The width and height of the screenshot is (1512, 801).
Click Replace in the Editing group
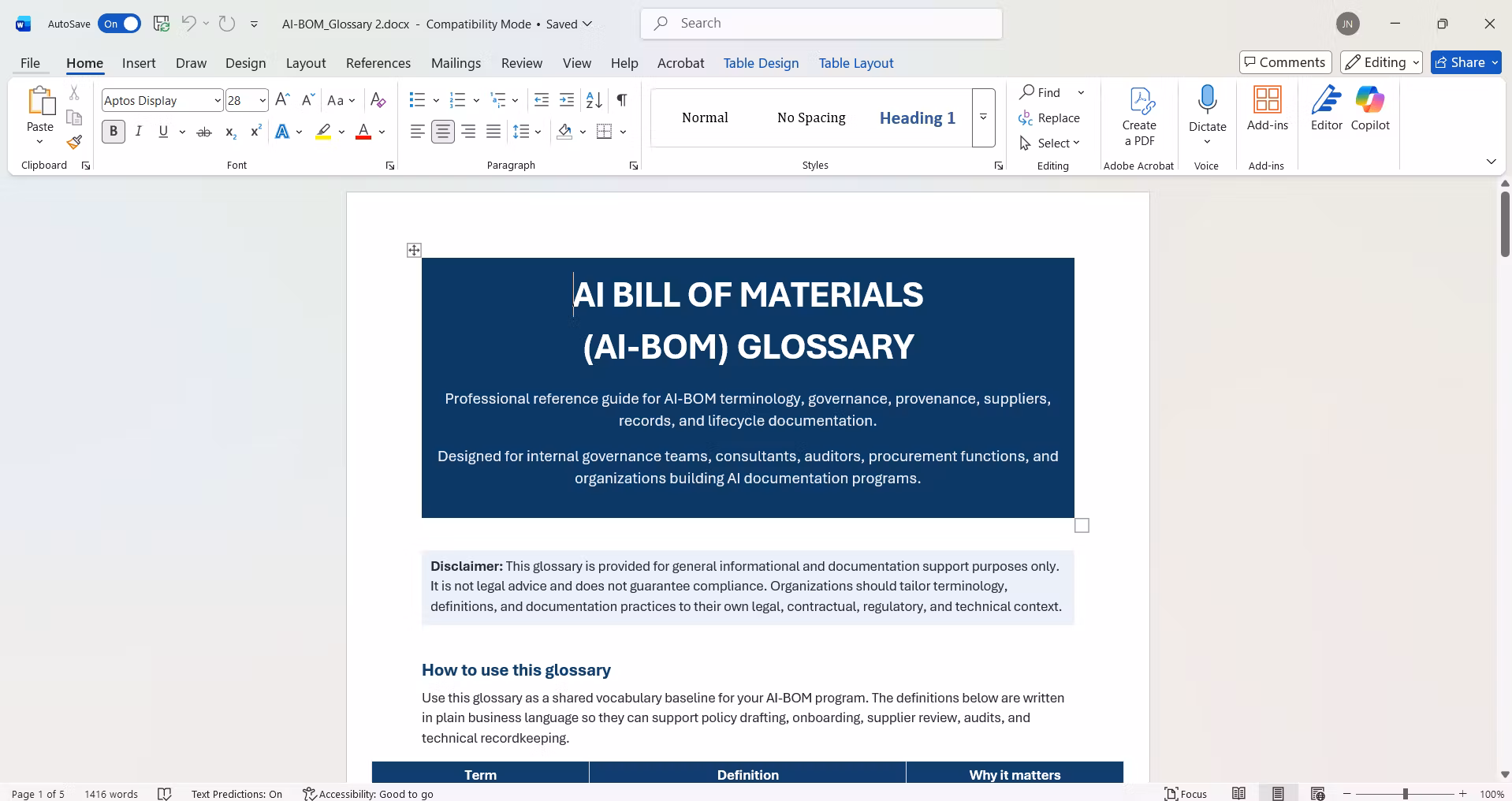[x=1049, y=117]
